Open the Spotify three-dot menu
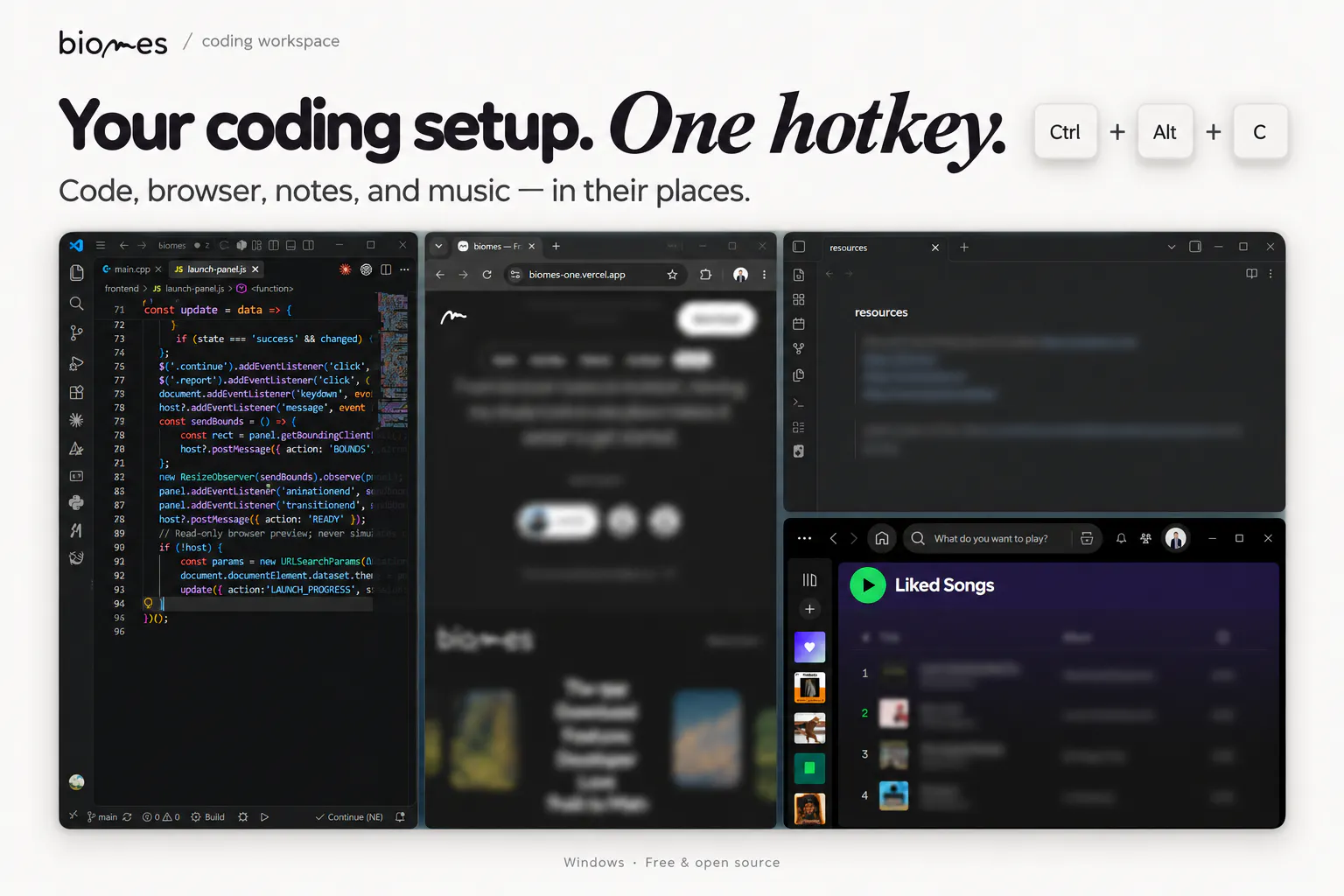The image size is (1344, 896). point(805,539)
